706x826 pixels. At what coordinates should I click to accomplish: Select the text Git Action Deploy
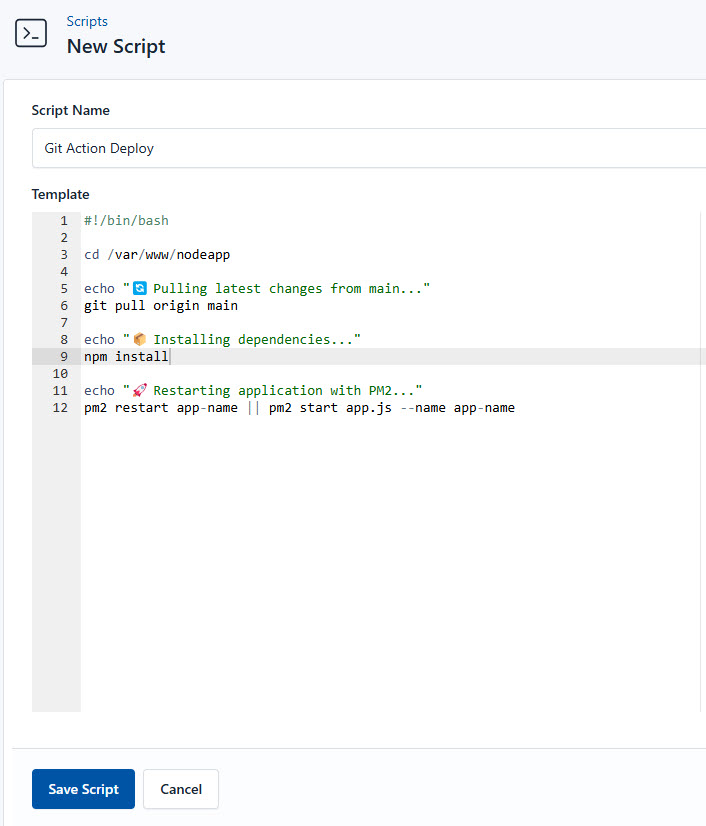[x=98, y=148]
